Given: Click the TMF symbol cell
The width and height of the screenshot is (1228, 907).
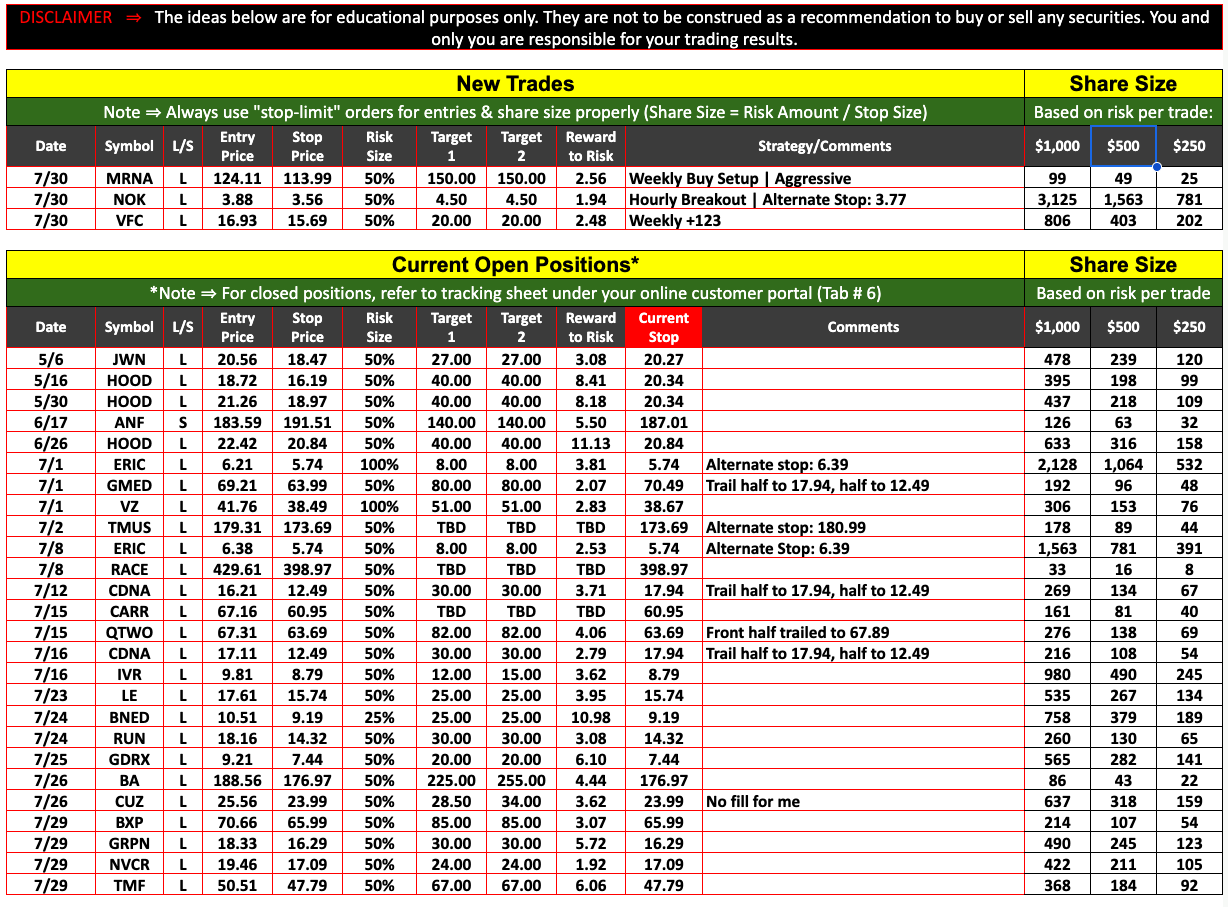Looking at the screenshot, I should click(x=129, y=885).
